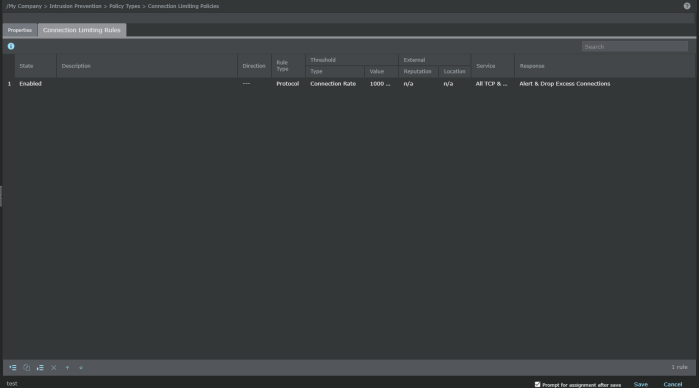The height and width of the screenshot is (388, 699).
Task: Click the Policy Types breadcrumb
Action: coord(124,6)
